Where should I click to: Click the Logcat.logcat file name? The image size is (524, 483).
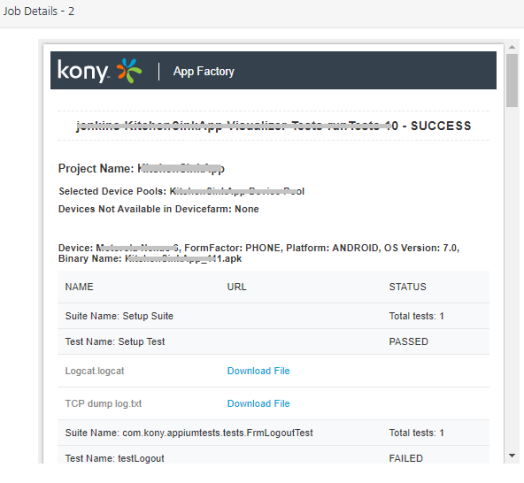(95, 371)
